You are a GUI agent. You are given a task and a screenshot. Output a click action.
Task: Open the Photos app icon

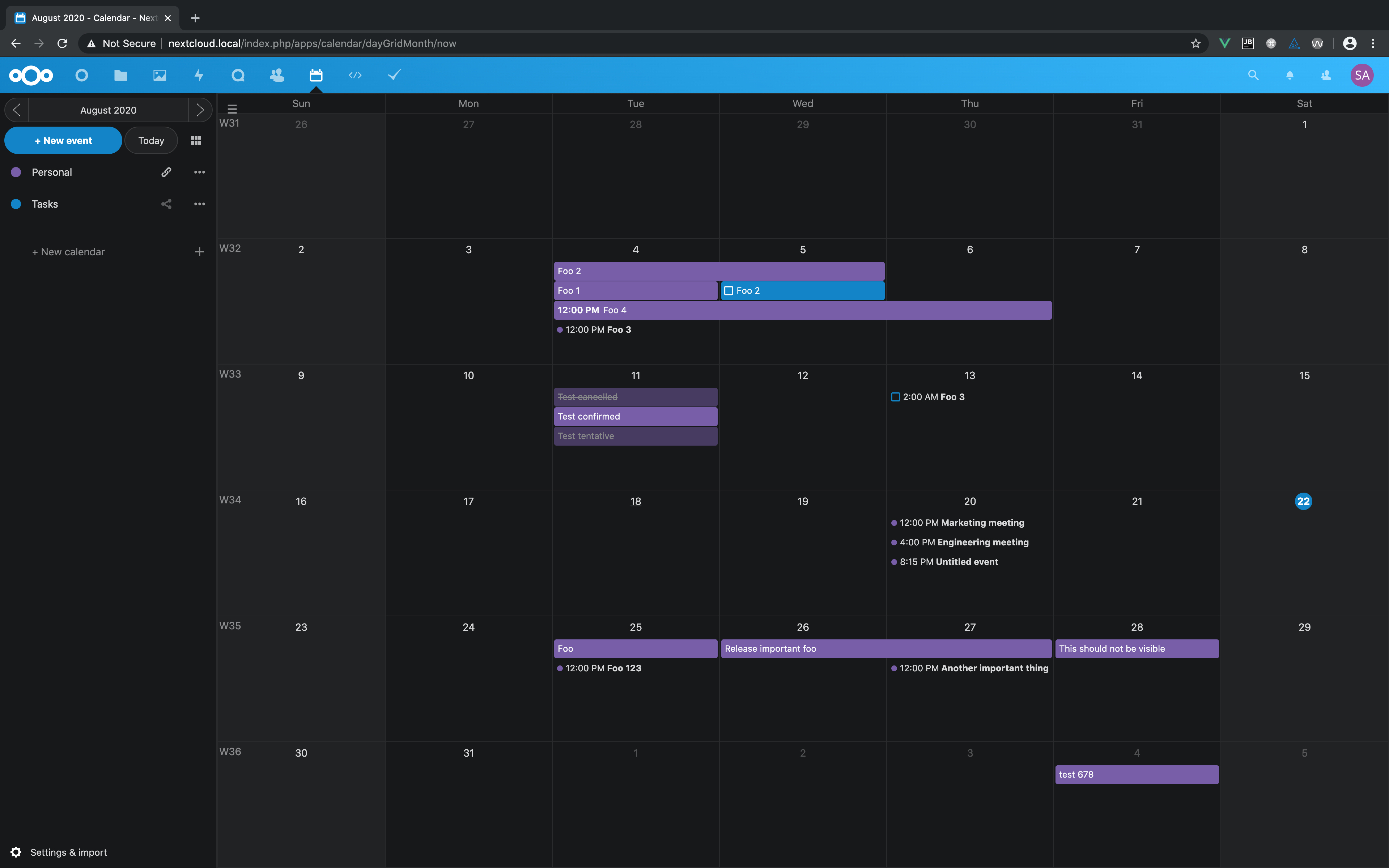coord(160,75)
